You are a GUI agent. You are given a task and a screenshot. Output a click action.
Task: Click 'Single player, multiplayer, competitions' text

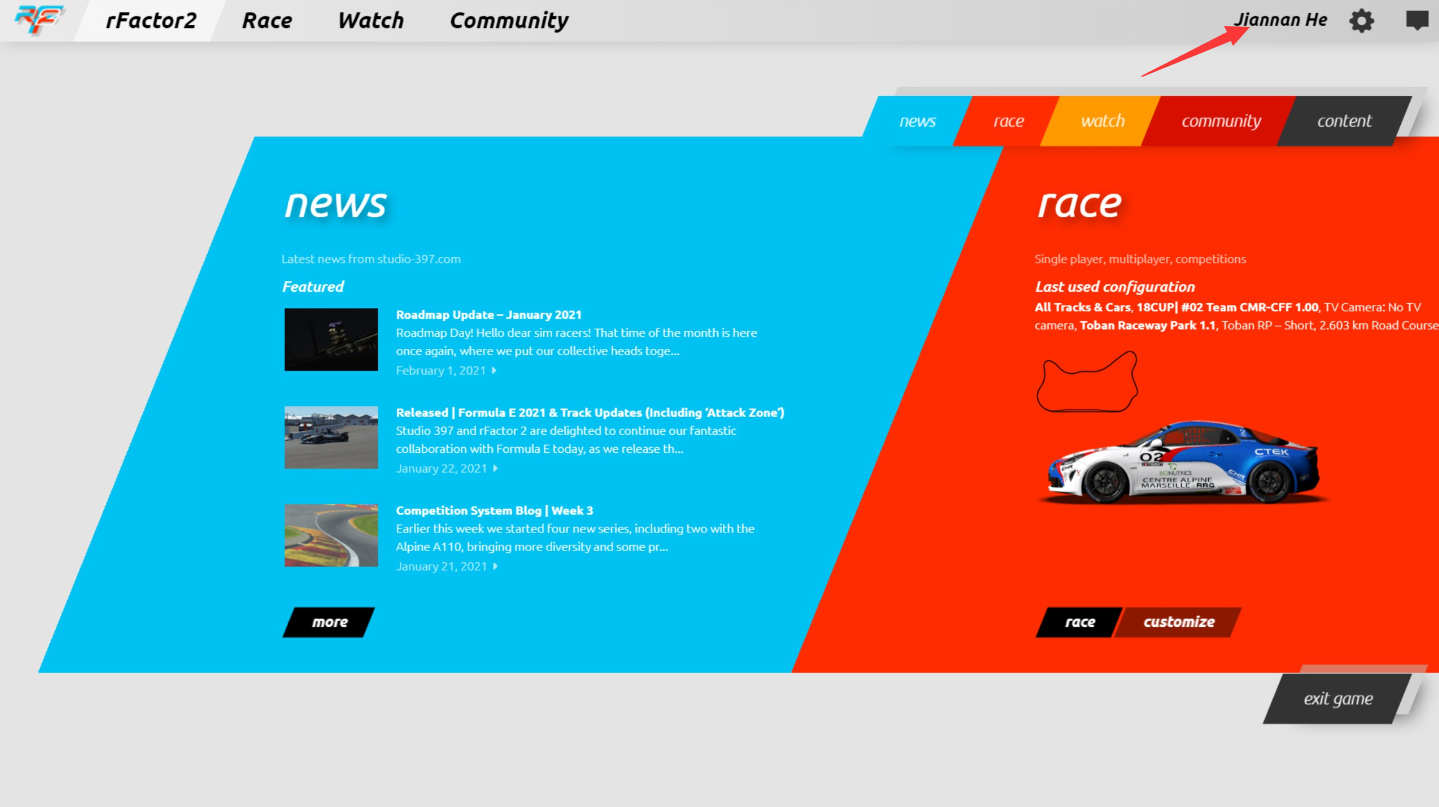[x=1140, y=259]
